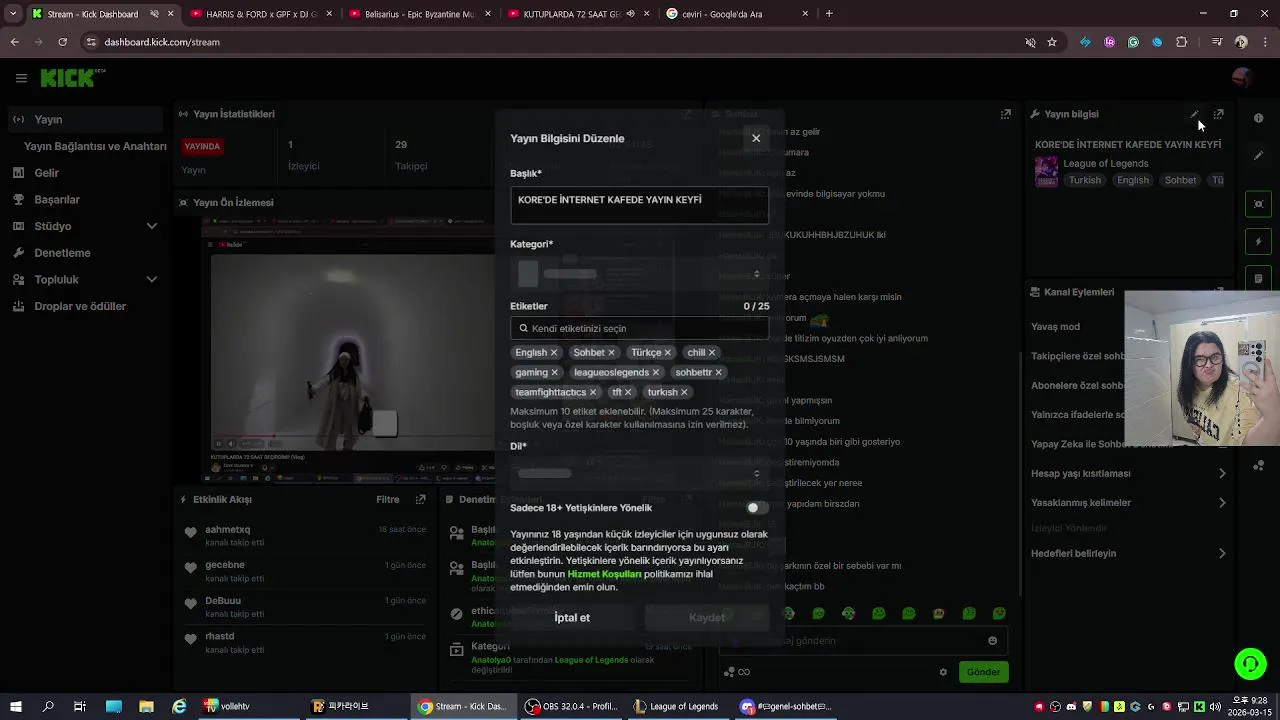
Task: Open the info icon in right sidebar
Action: coord(1259,118)
